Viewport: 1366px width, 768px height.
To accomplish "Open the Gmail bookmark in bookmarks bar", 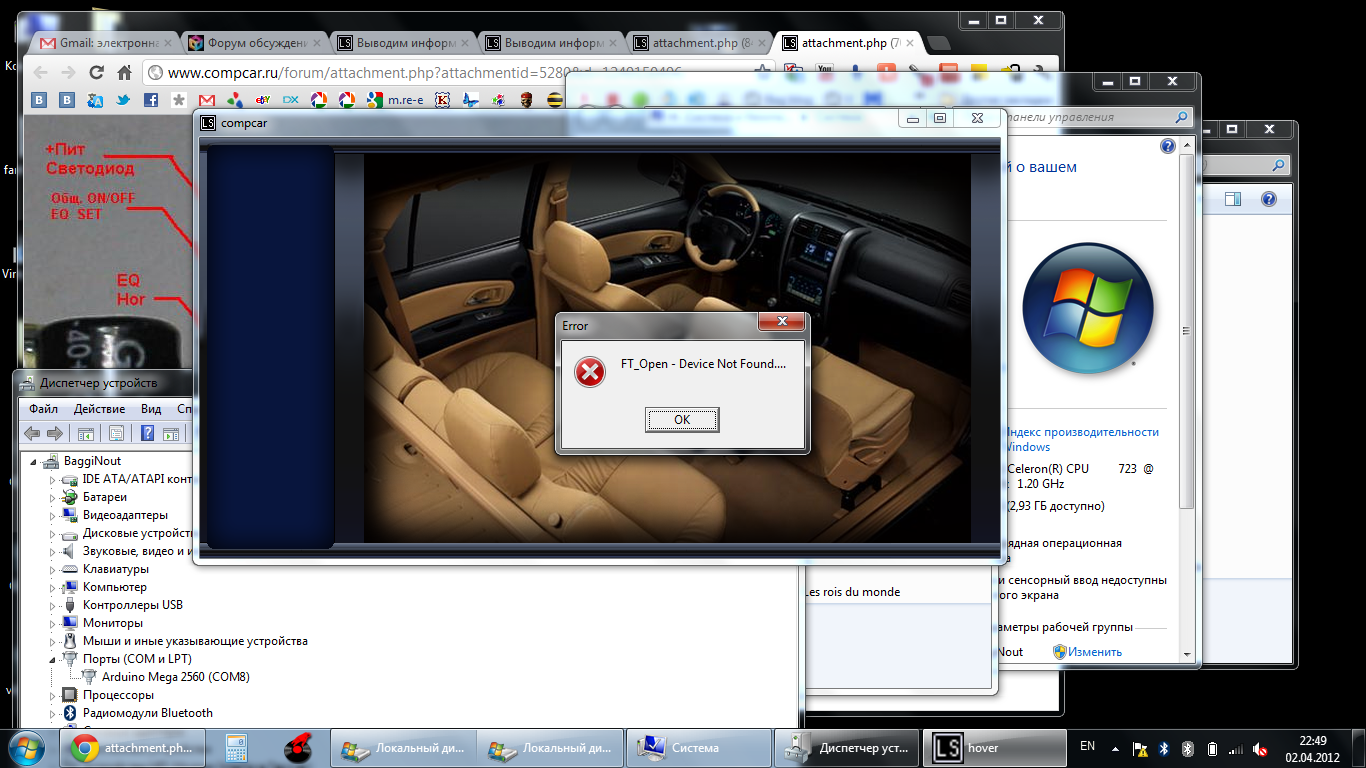I will [x=207, y=100].
